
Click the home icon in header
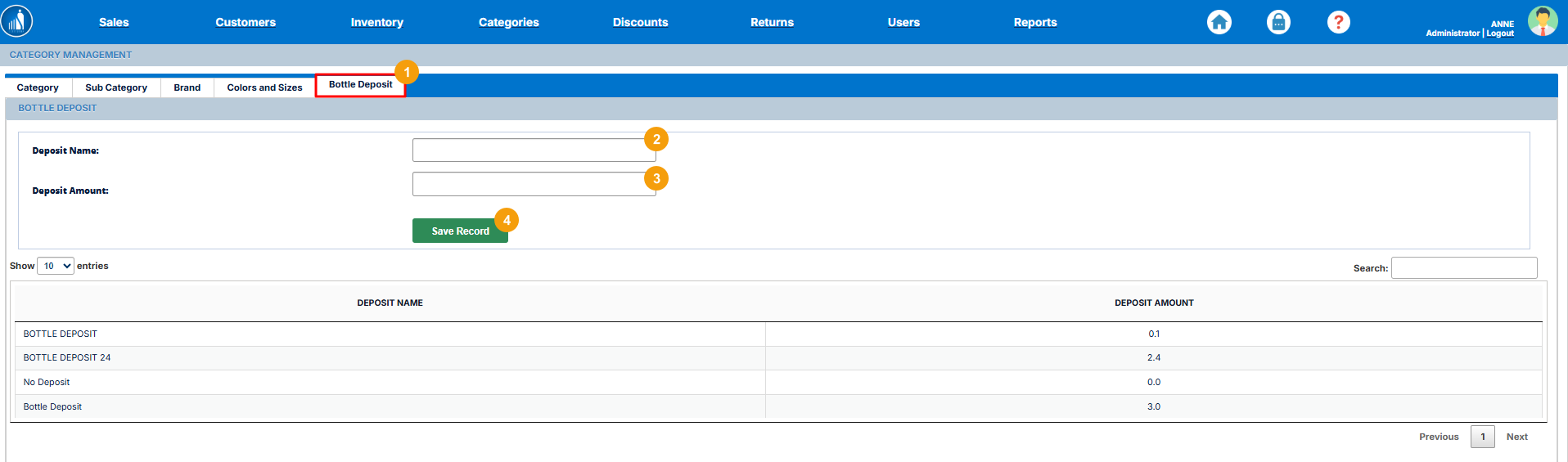(1219, 22)
